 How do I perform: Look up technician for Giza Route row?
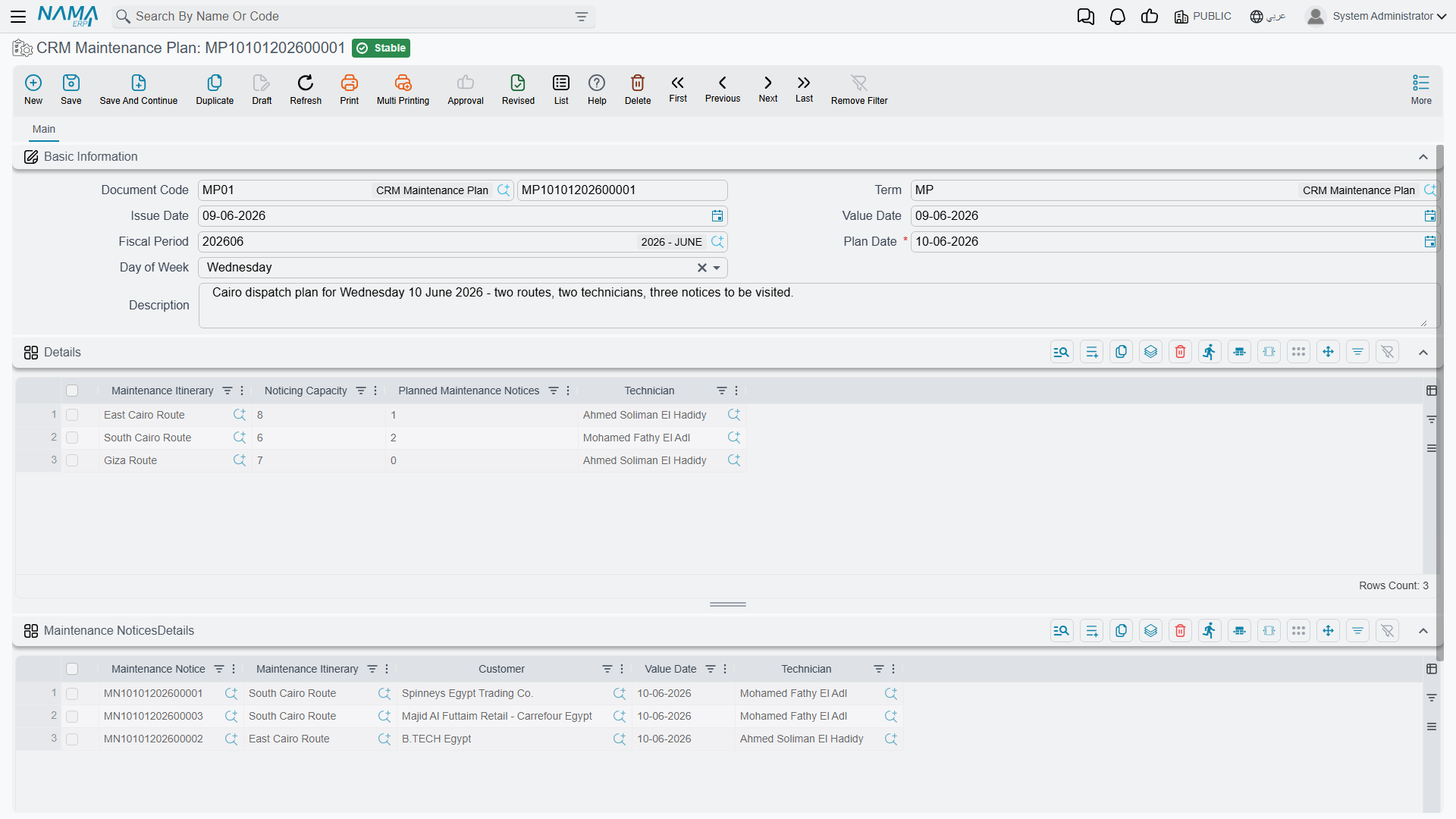(x=734, y=460)
